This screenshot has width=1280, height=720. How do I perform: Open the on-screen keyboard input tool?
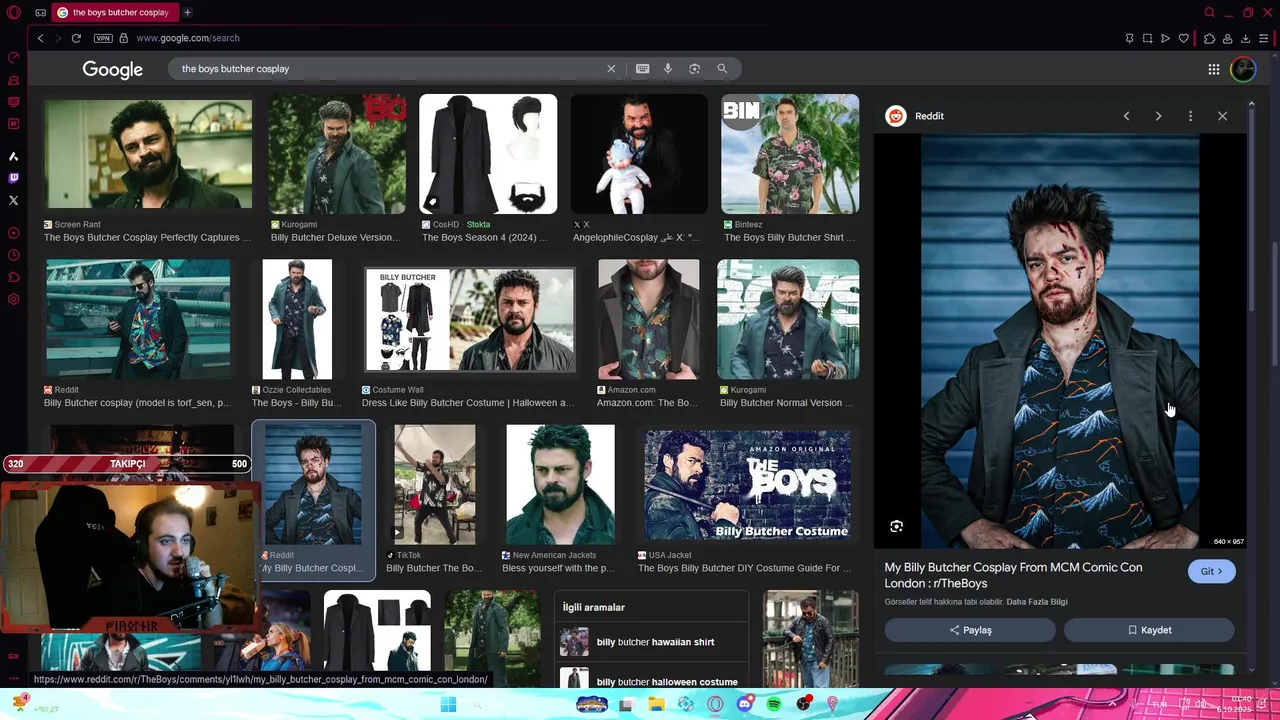(642, 69)
